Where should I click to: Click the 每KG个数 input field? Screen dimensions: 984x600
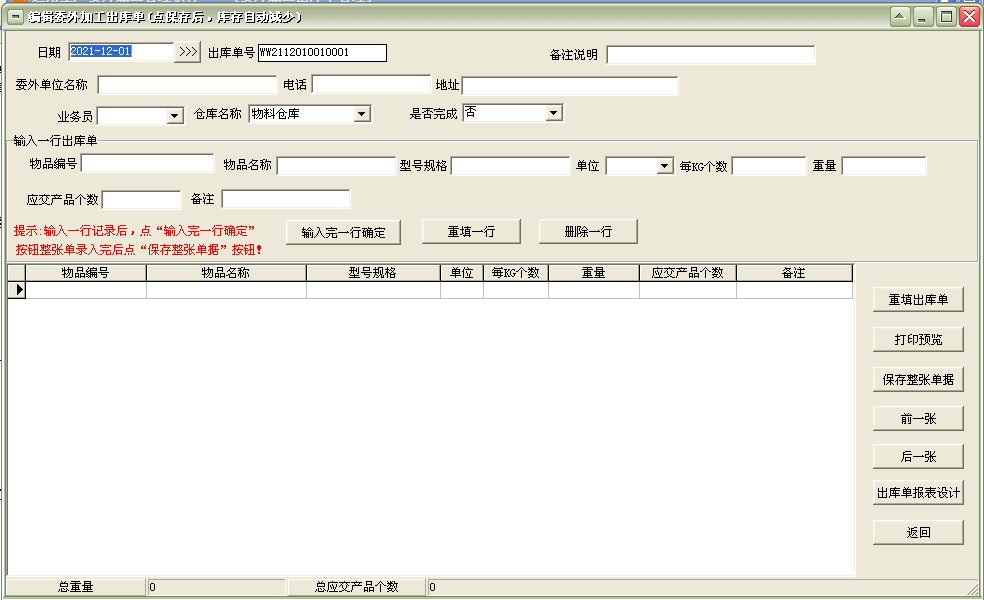769,166
